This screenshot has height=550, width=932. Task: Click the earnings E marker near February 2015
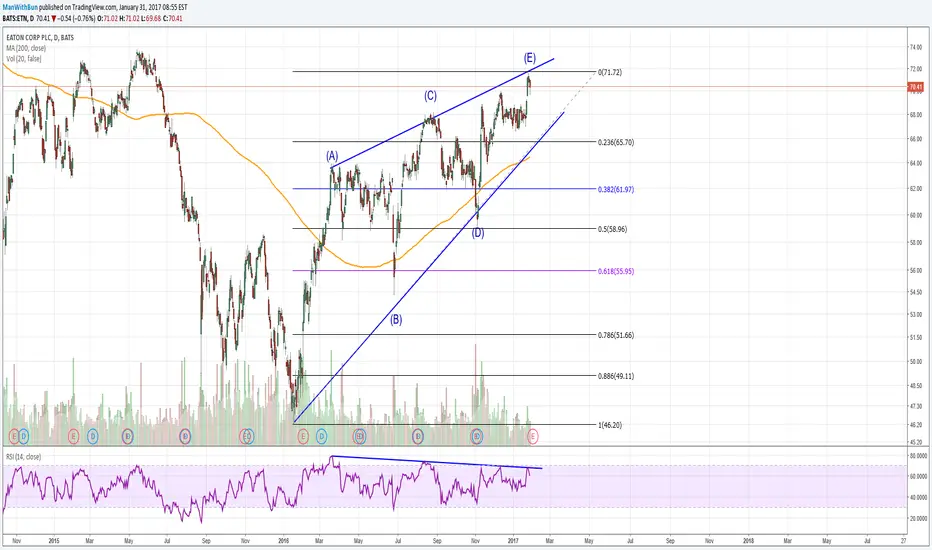coord(73,436)
